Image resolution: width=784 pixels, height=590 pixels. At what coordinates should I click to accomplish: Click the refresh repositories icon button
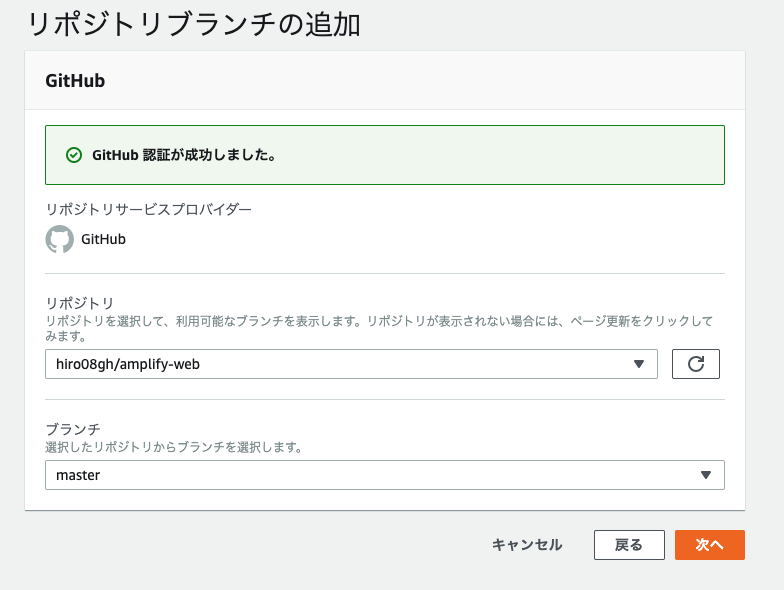coord(696,365)
